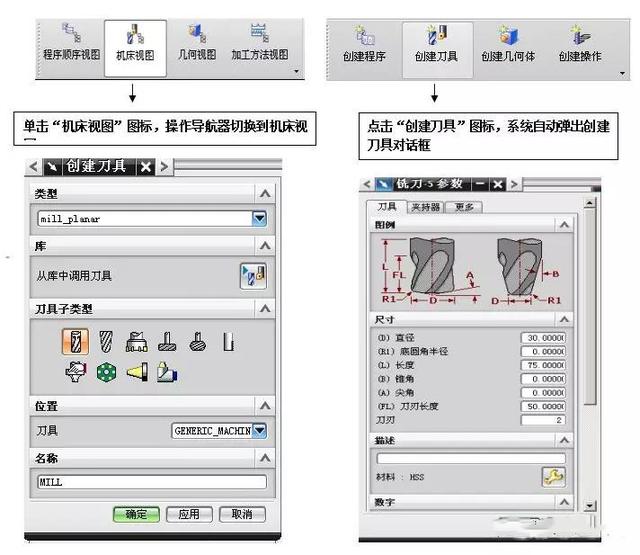640x555 pixels.
Task: Open the mill_planar type dropdown
Action: pos(259,219)
